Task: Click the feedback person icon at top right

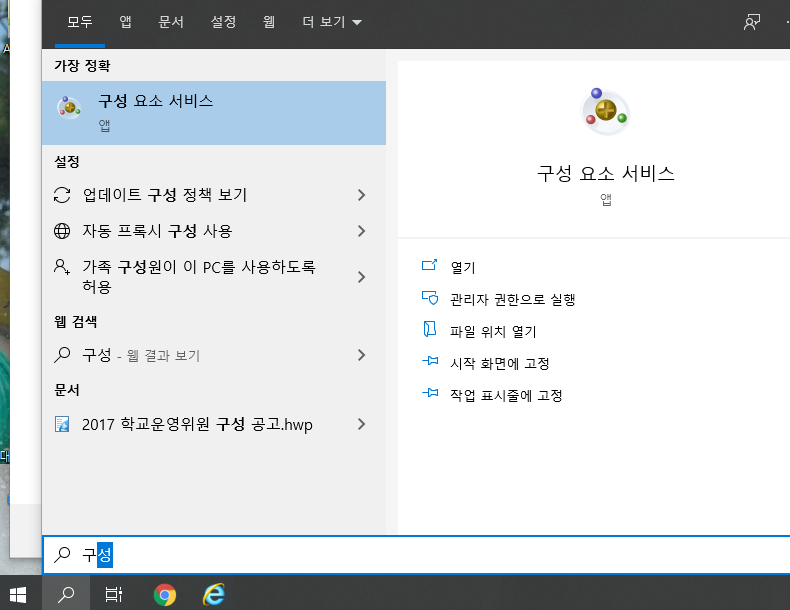Action: (x=752, y=22)
